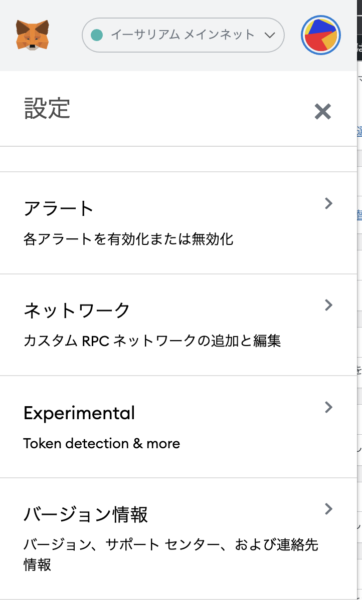Click the 各アラートを有効化または無効化 description
362x600 pixels.
coord(128,240)
